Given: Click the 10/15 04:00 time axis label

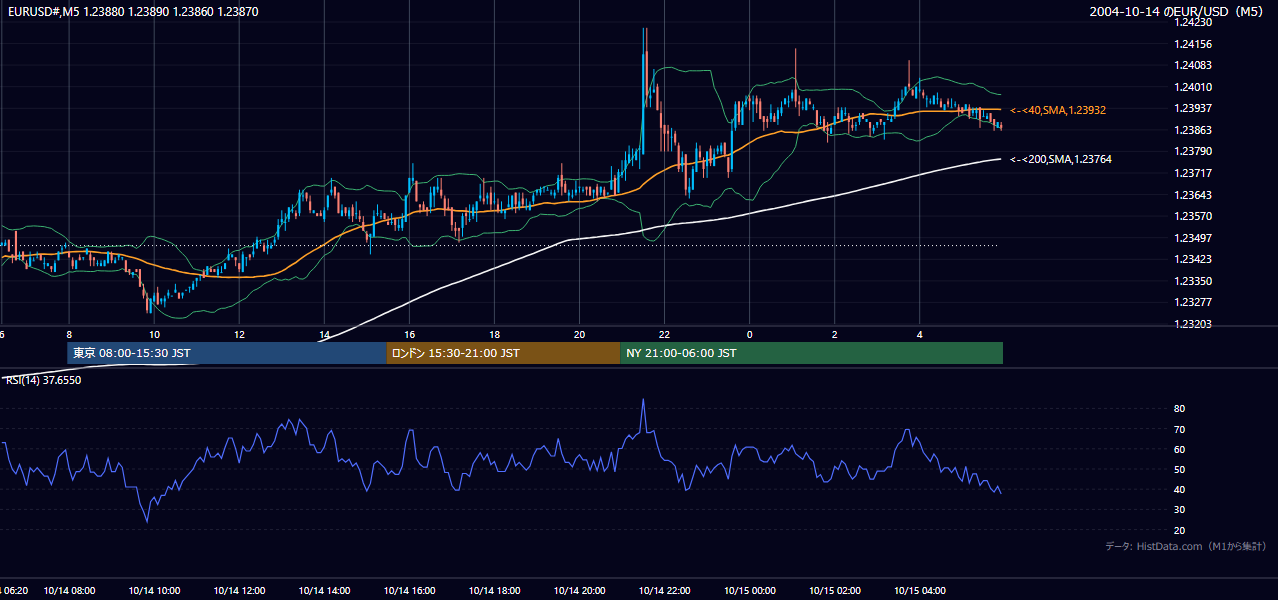Looking at the screenshot, I should point(920,591).
